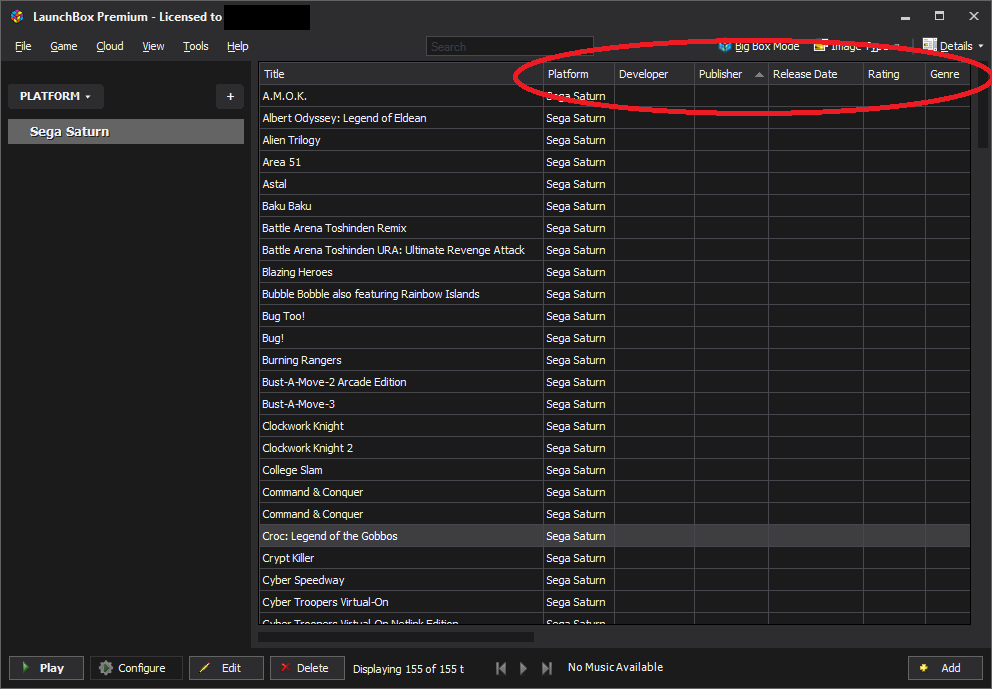Toggle the Publisher column sort arrow

tap(759, 75)
